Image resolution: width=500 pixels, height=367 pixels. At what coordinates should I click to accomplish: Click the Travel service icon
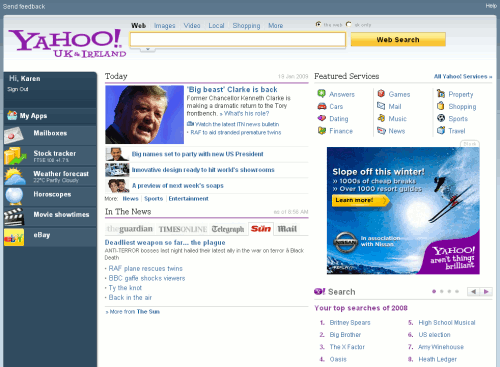pos(441,130)
